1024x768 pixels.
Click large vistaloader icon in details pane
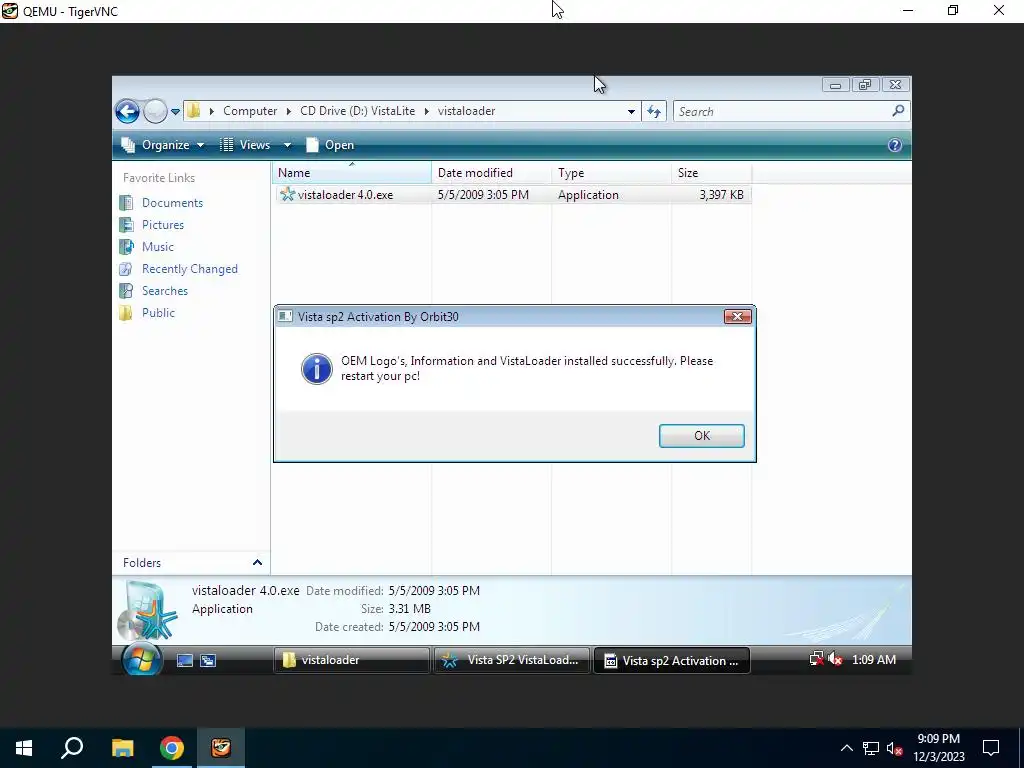[x=149, y=611]
